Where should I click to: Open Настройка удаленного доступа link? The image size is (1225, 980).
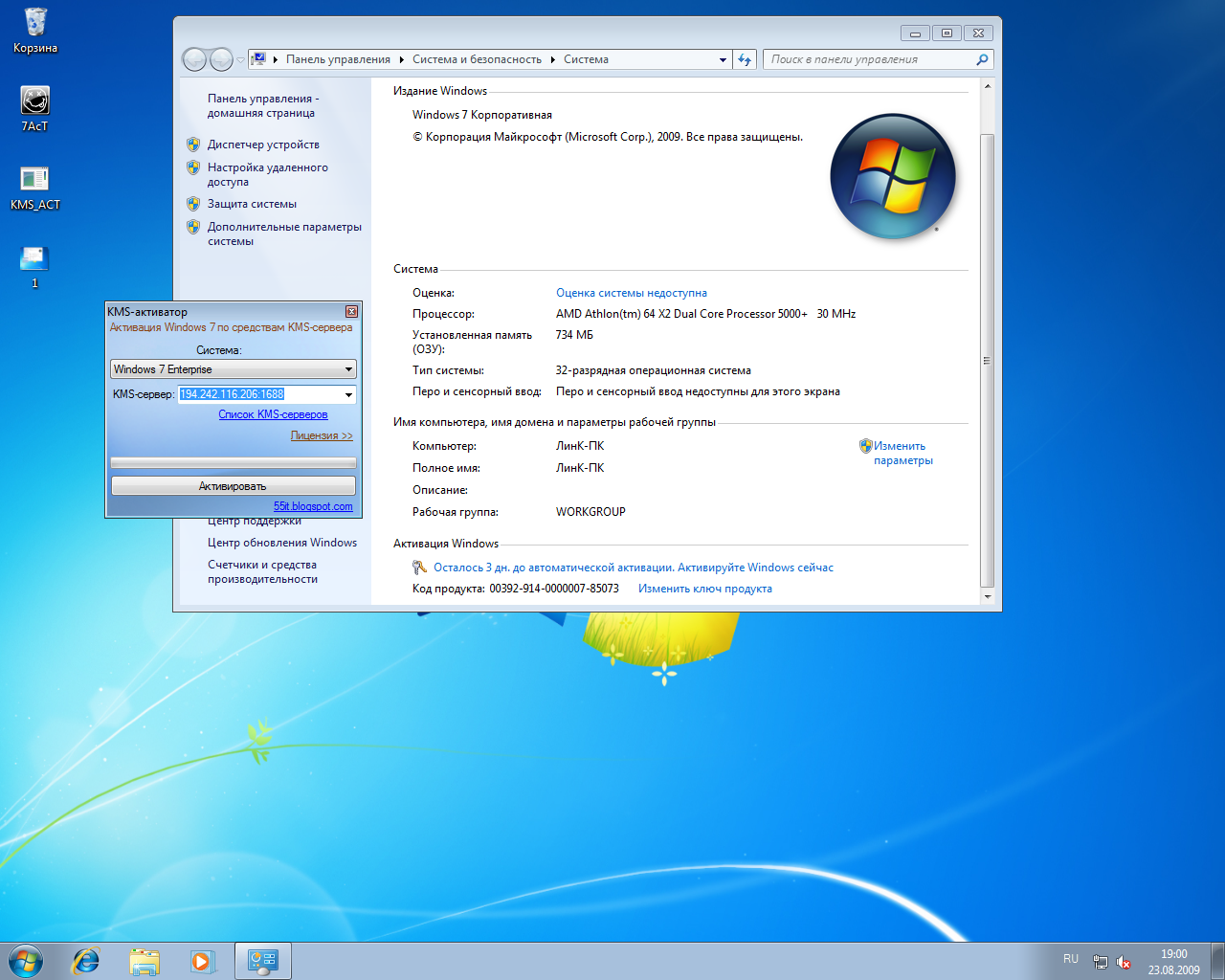(268, 174)
